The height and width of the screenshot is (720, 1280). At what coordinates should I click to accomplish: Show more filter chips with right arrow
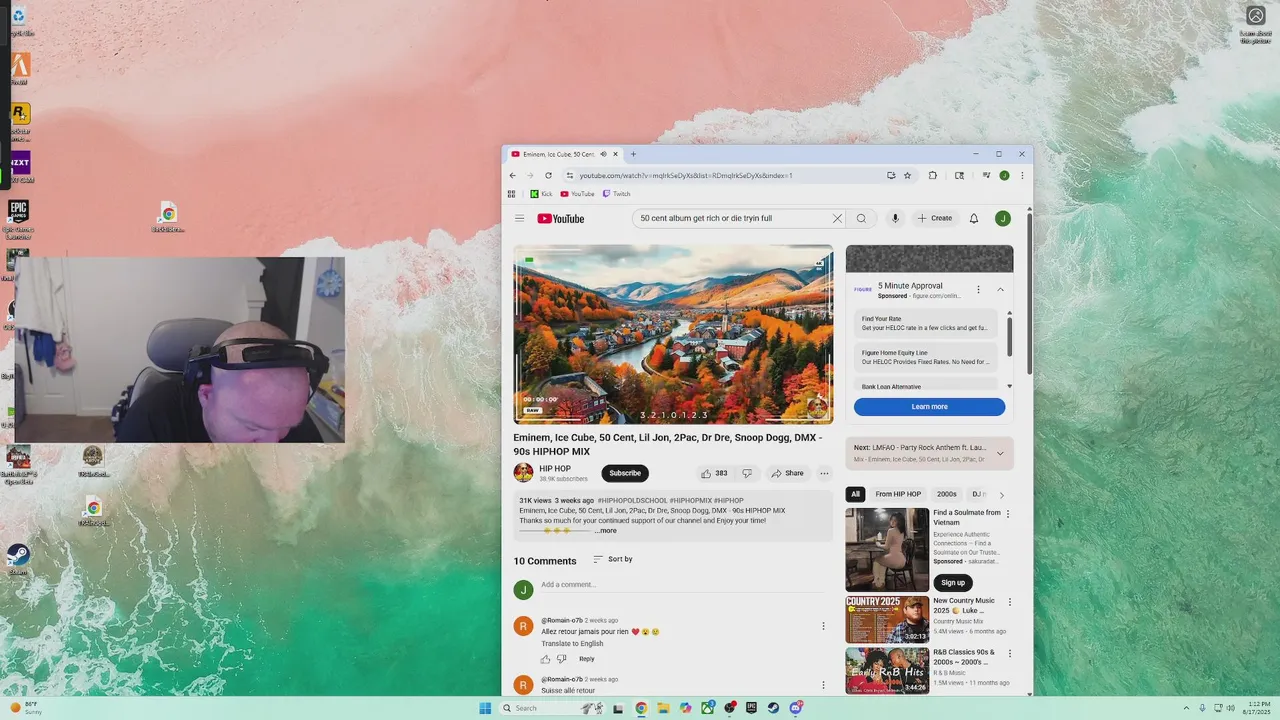1002,494
